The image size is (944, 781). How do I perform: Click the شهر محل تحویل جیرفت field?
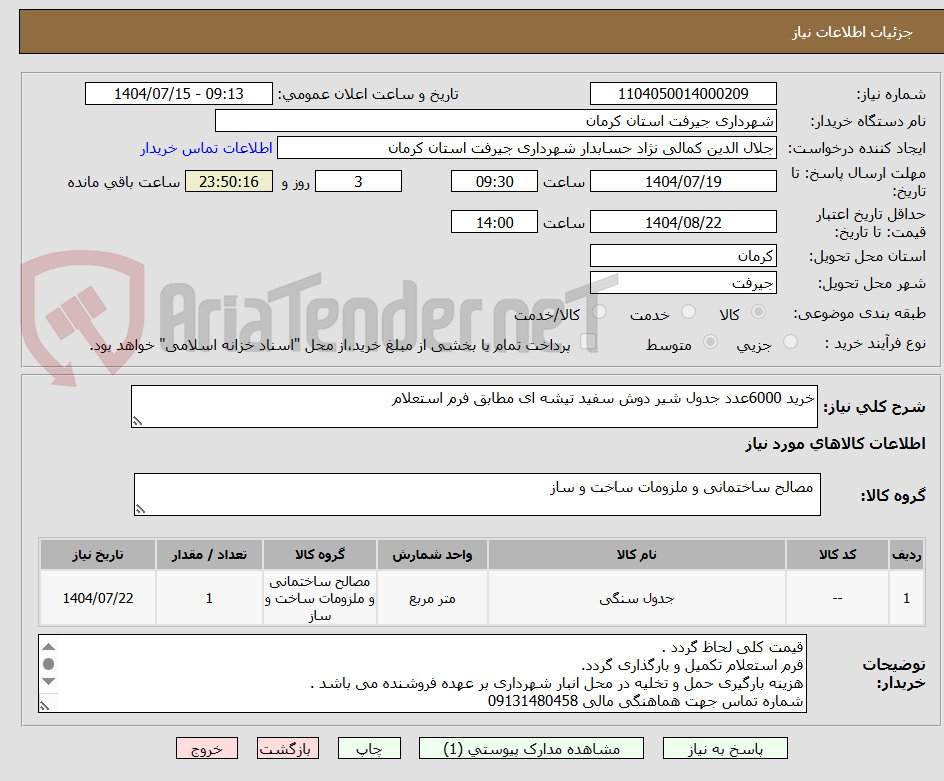point(683,282)
